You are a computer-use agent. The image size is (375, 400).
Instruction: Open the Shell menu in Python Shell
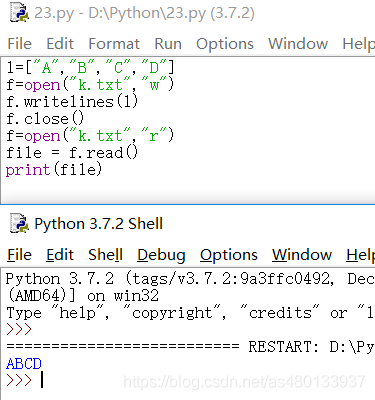pyautogui.click(x=106, y=255)
